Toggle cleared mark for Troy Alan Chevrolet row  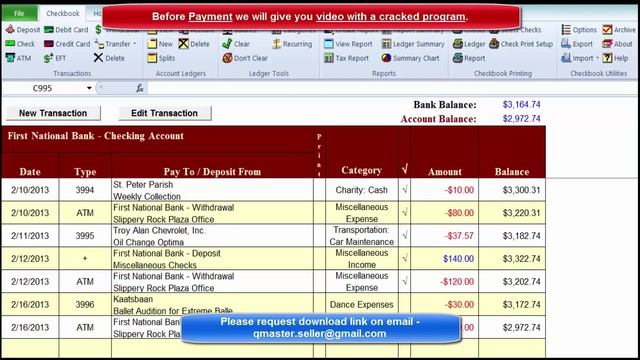pos(404,236)
